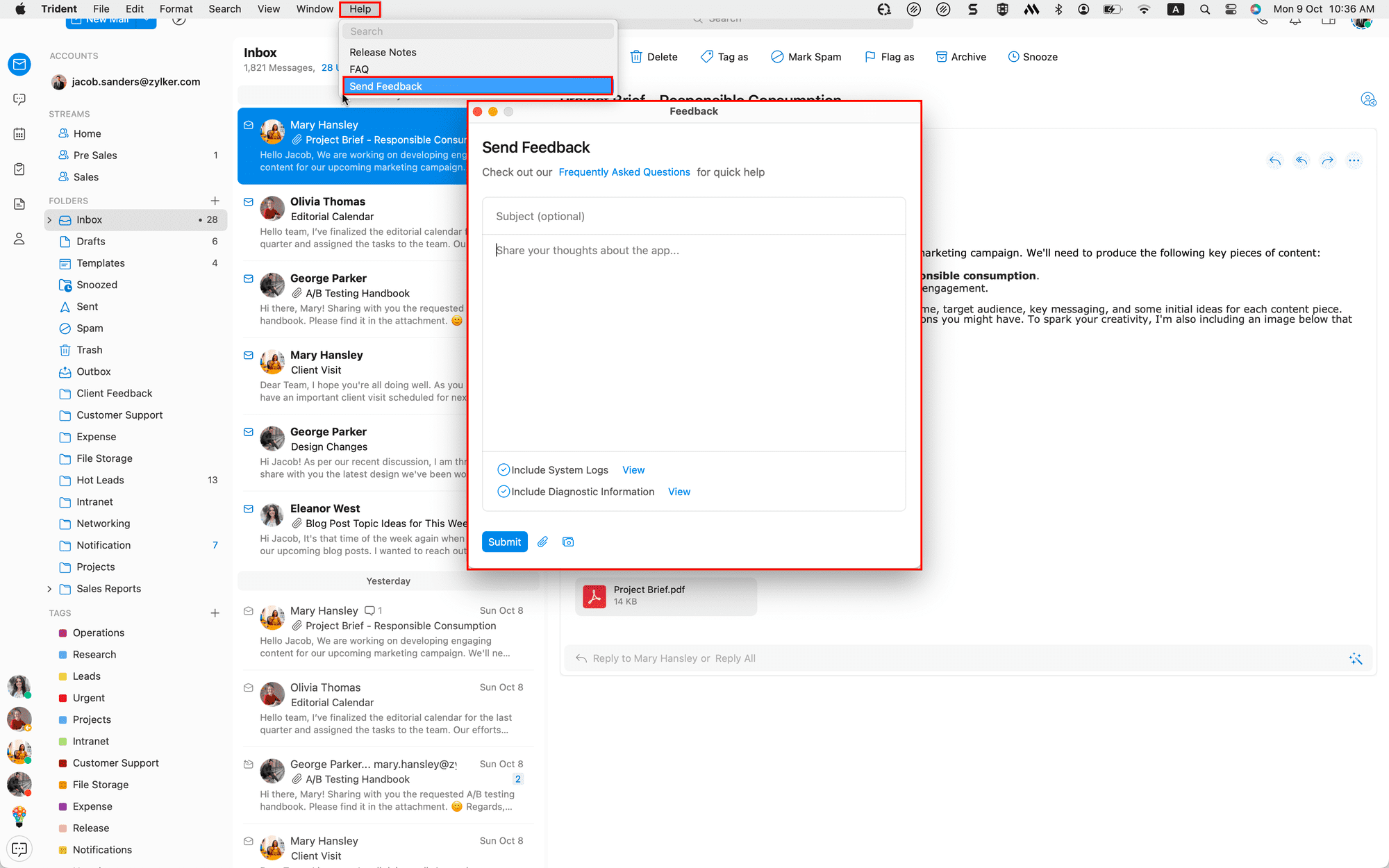Open the Contacts icon in left sidebar
The image size is (1389, 868).
tap(19, 239)
